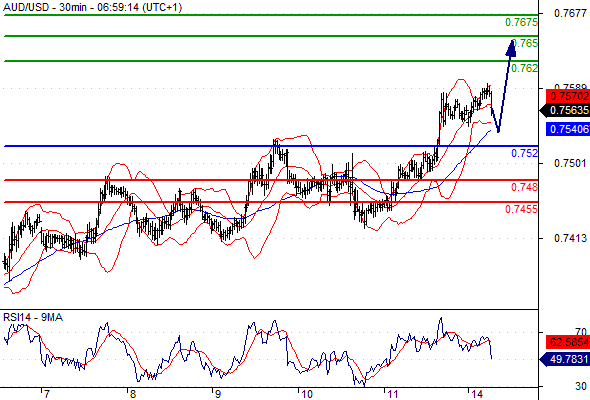Click the blue 0.752 pivot level label
The height and width of the screenshot is (400, 590).
[525, 153]
